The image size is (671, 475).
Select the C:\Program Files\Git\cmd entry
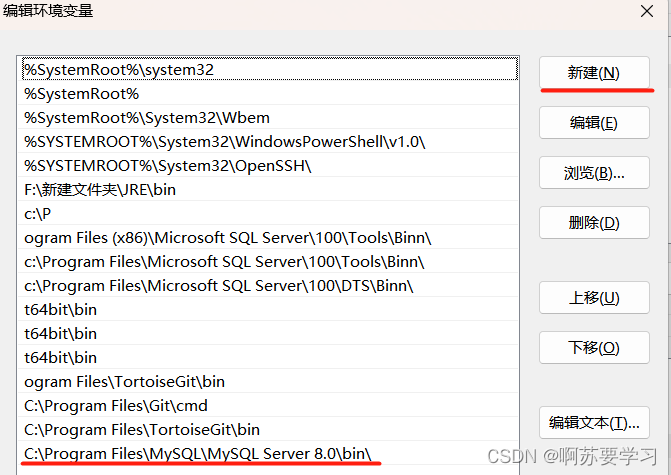click(268, 405)
